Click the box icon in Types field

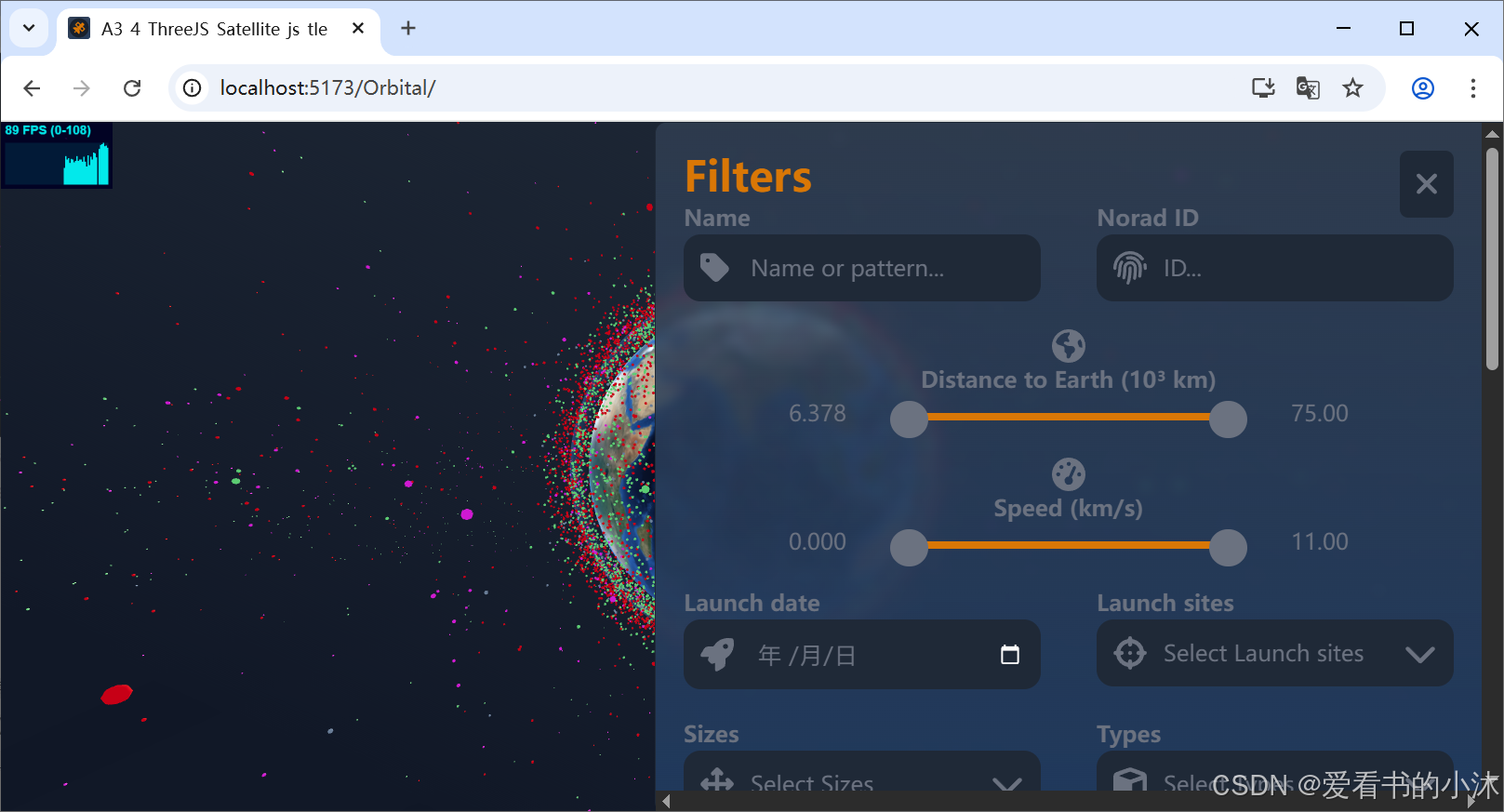pyautogui.click(x=1130, y=779)
